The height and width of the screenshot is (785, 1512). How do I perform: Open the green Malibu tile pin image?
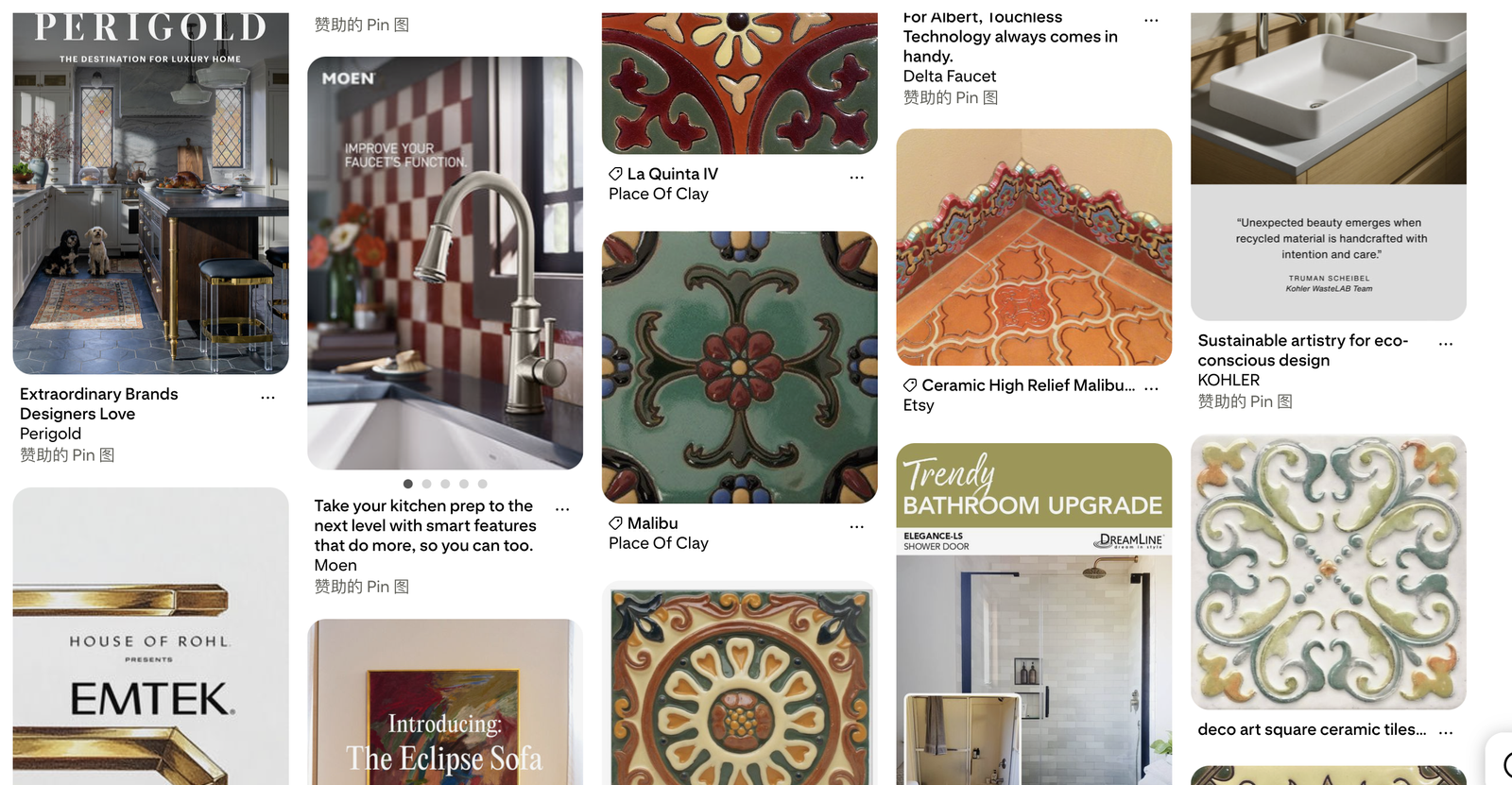(x=740, y=367)
